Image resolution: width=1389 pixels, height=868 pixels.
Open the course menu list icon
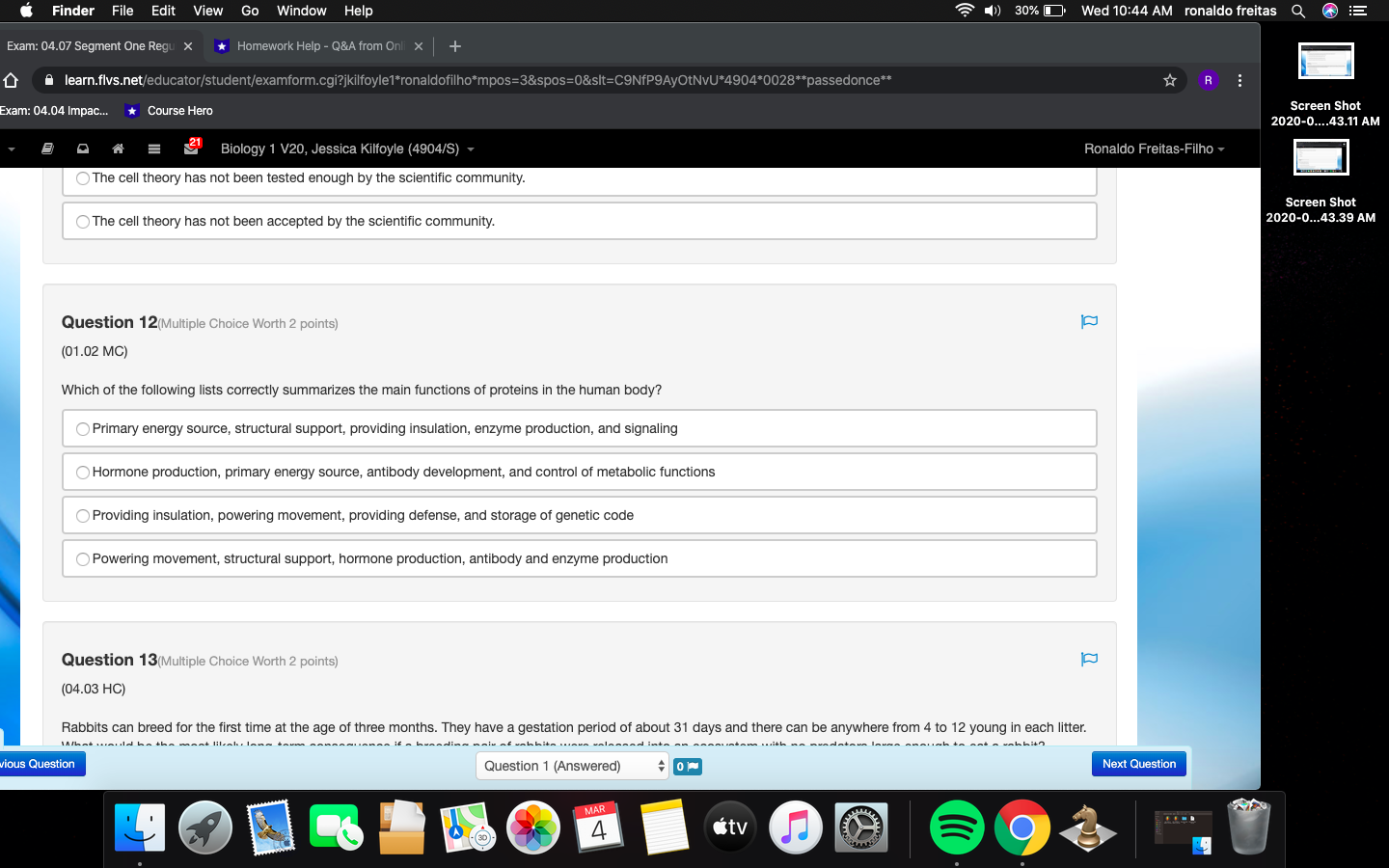(x=152, y=149)
